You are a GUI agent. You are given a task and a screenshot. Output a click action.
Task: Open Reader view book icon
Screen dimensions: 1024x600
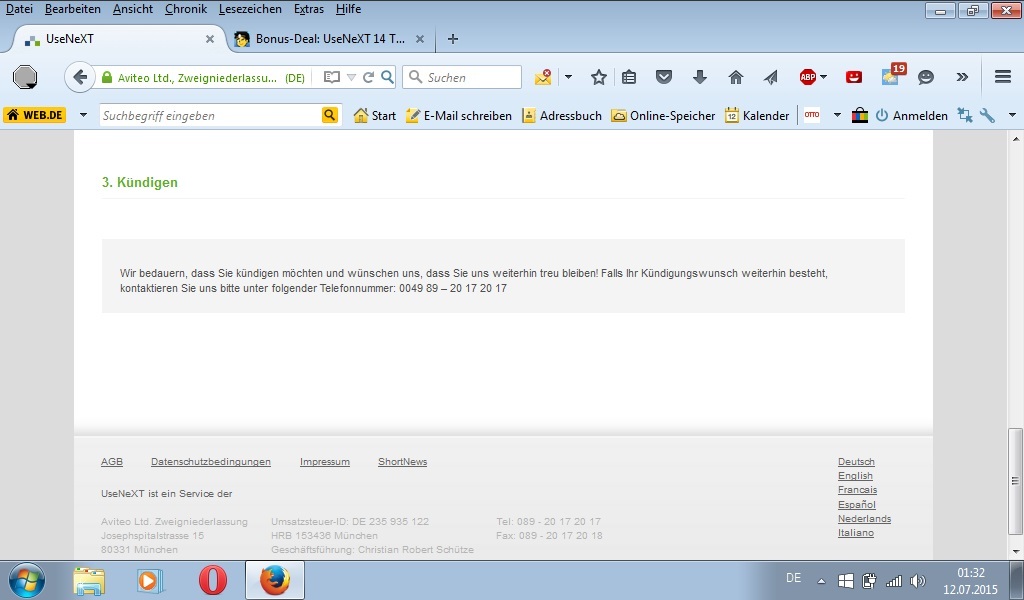332,77
